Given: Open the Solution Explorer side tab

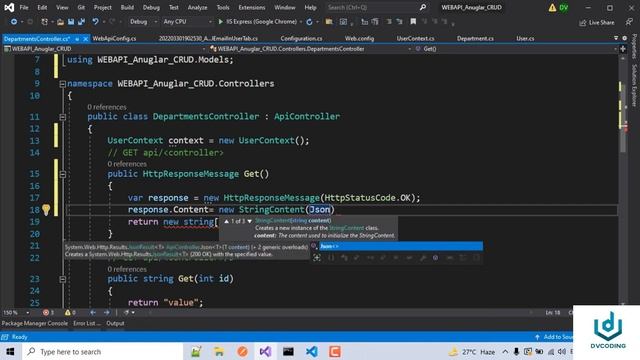Looking at the screenshot, I should 634,85.
